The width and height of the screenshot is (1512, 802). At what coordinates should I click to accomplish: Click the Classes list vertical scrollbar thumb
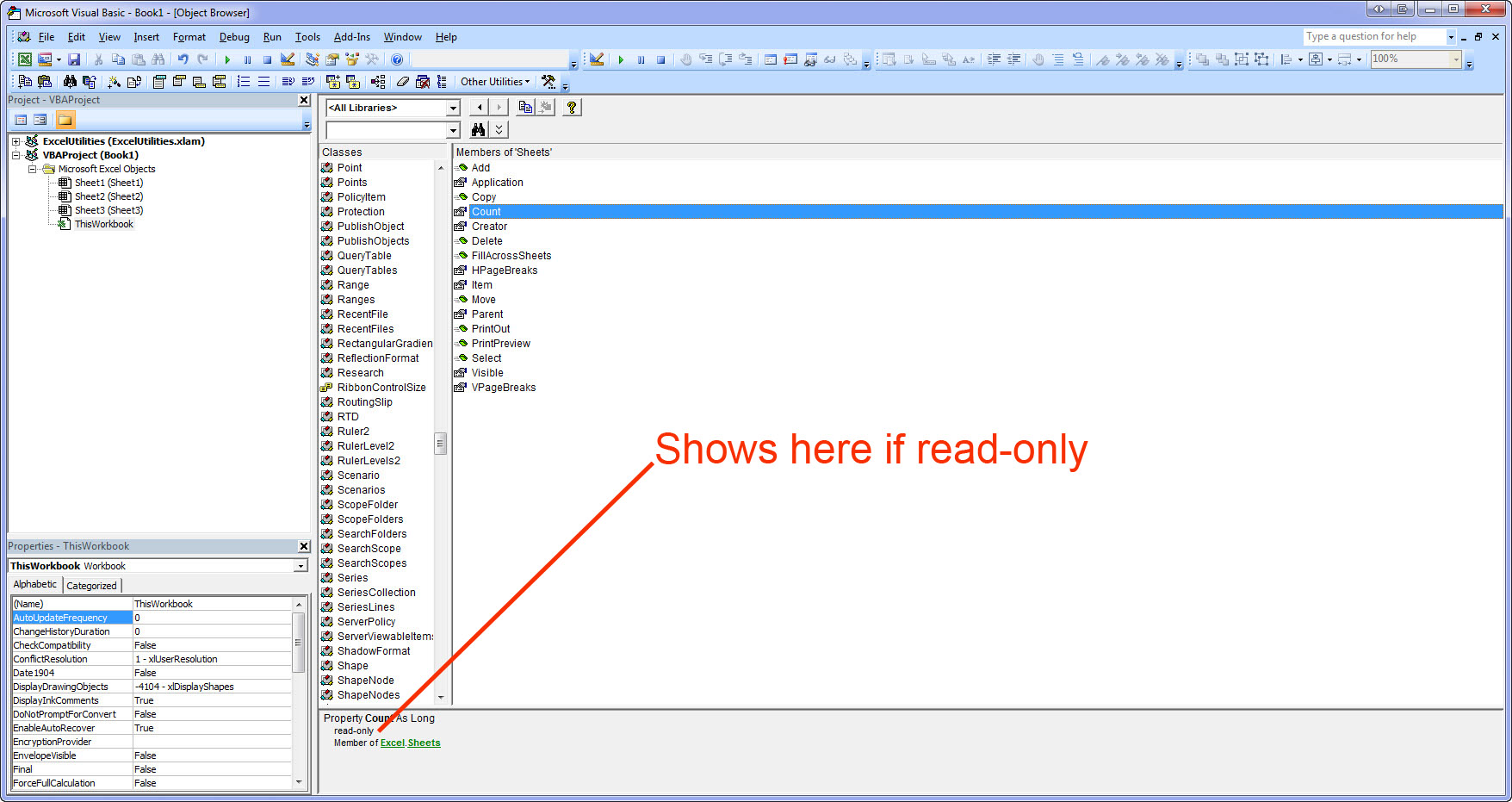pyautogui.click(x=440, y=445)
